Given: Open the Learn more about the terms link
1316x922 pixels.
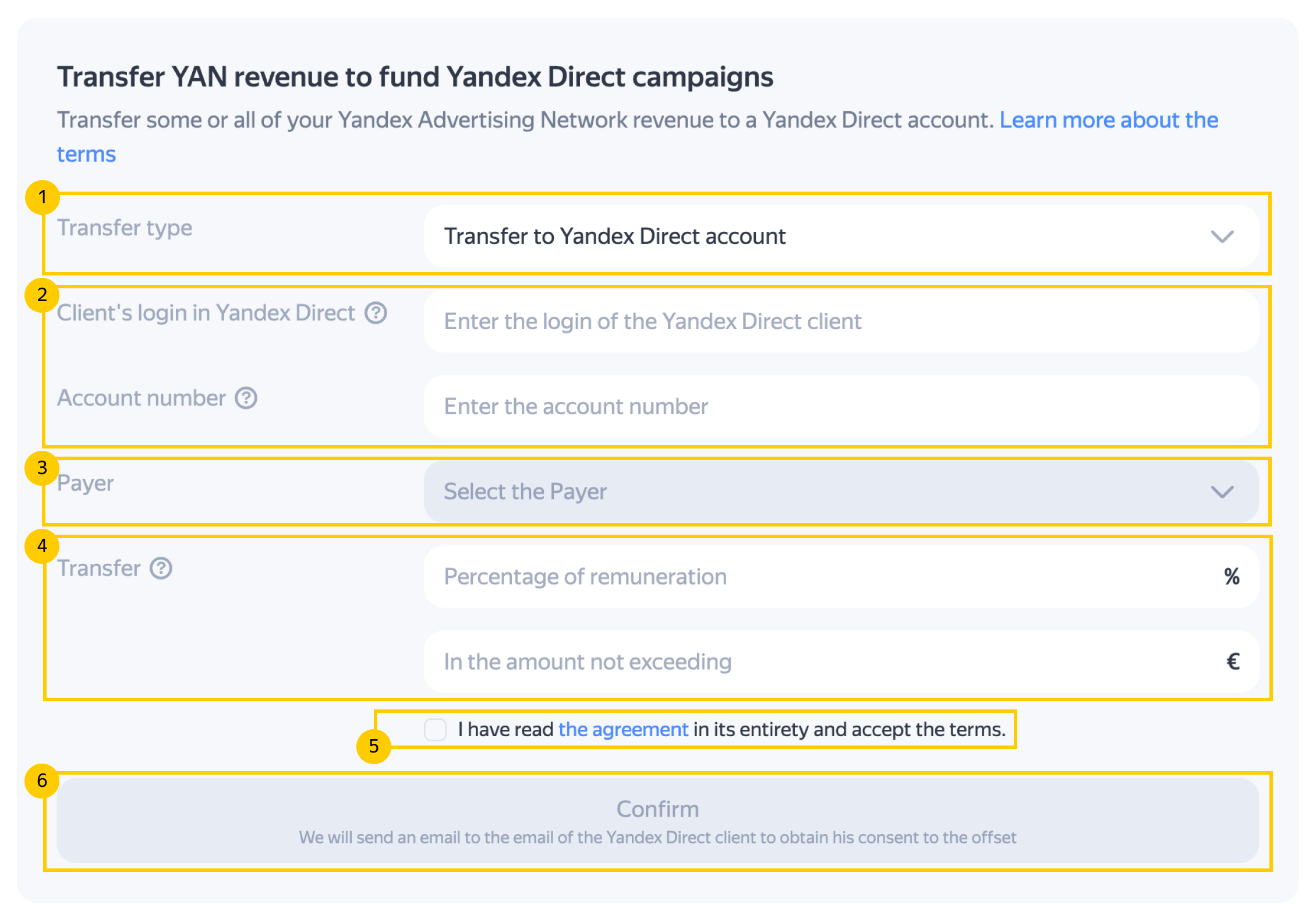Looking at the screenshot, I should (1108, 121).
